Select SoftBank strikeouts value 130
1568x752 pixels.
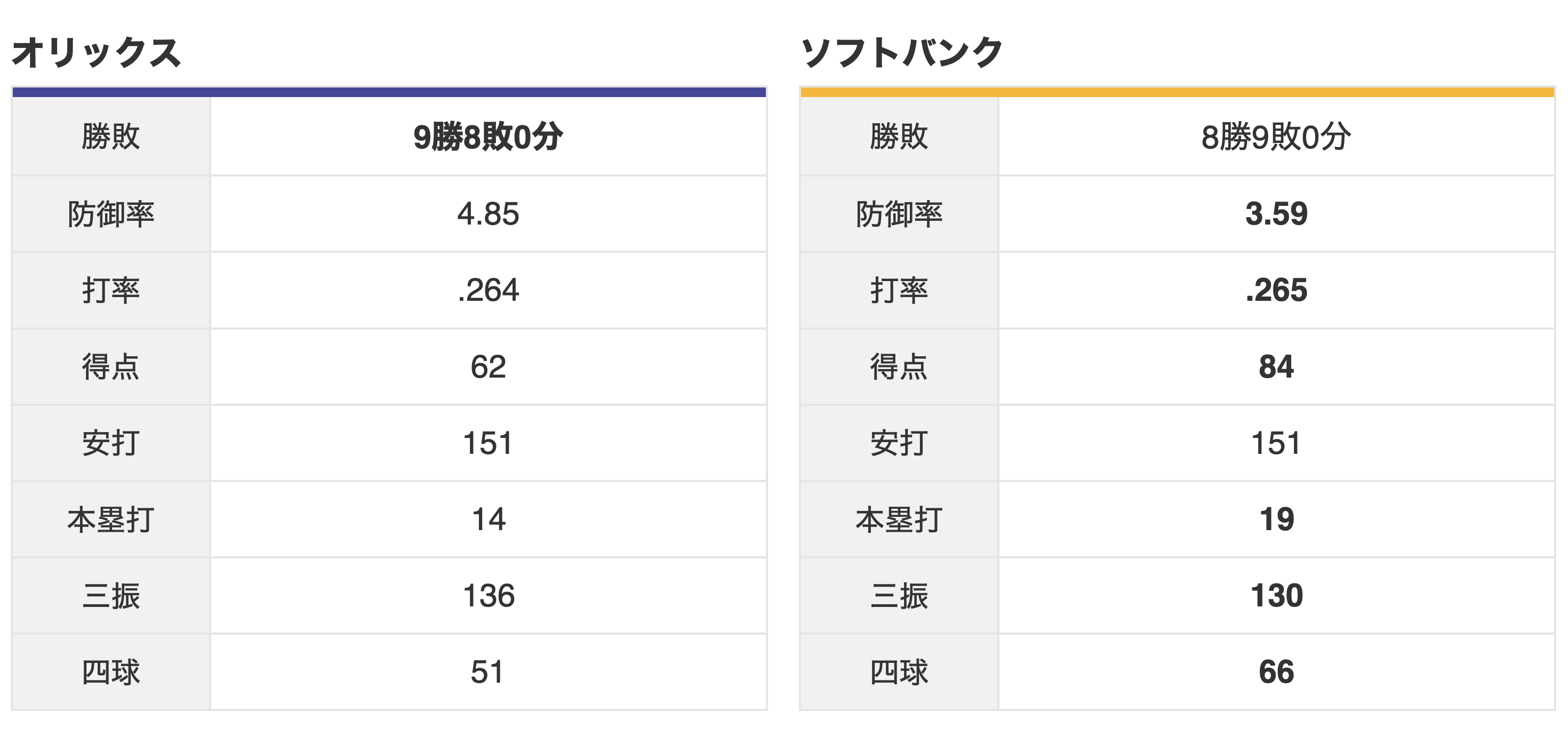tap(1276, 596)
